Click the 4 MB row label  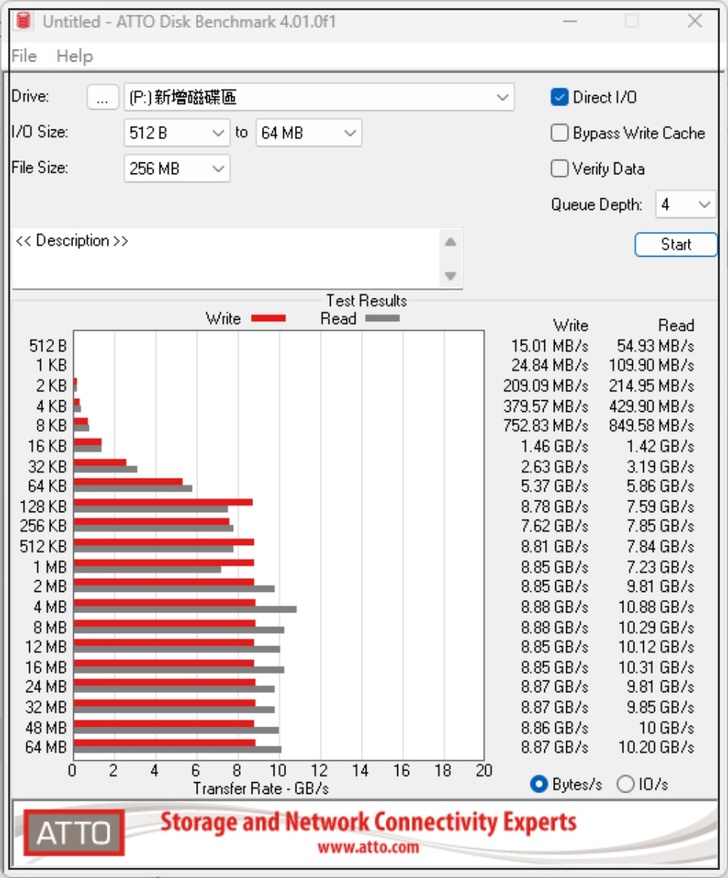click(50, 607)
